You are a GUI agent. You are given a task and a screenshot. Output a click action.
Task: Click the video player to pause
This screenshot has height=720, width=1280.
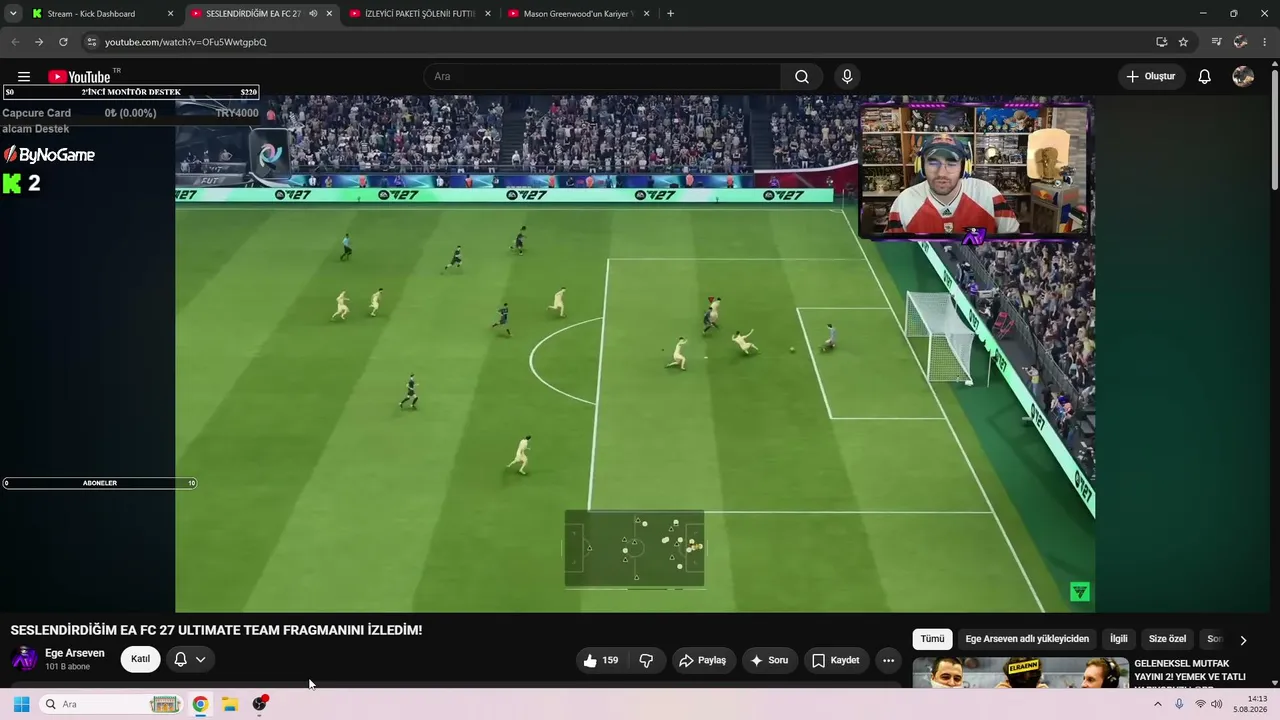(635, 354)
